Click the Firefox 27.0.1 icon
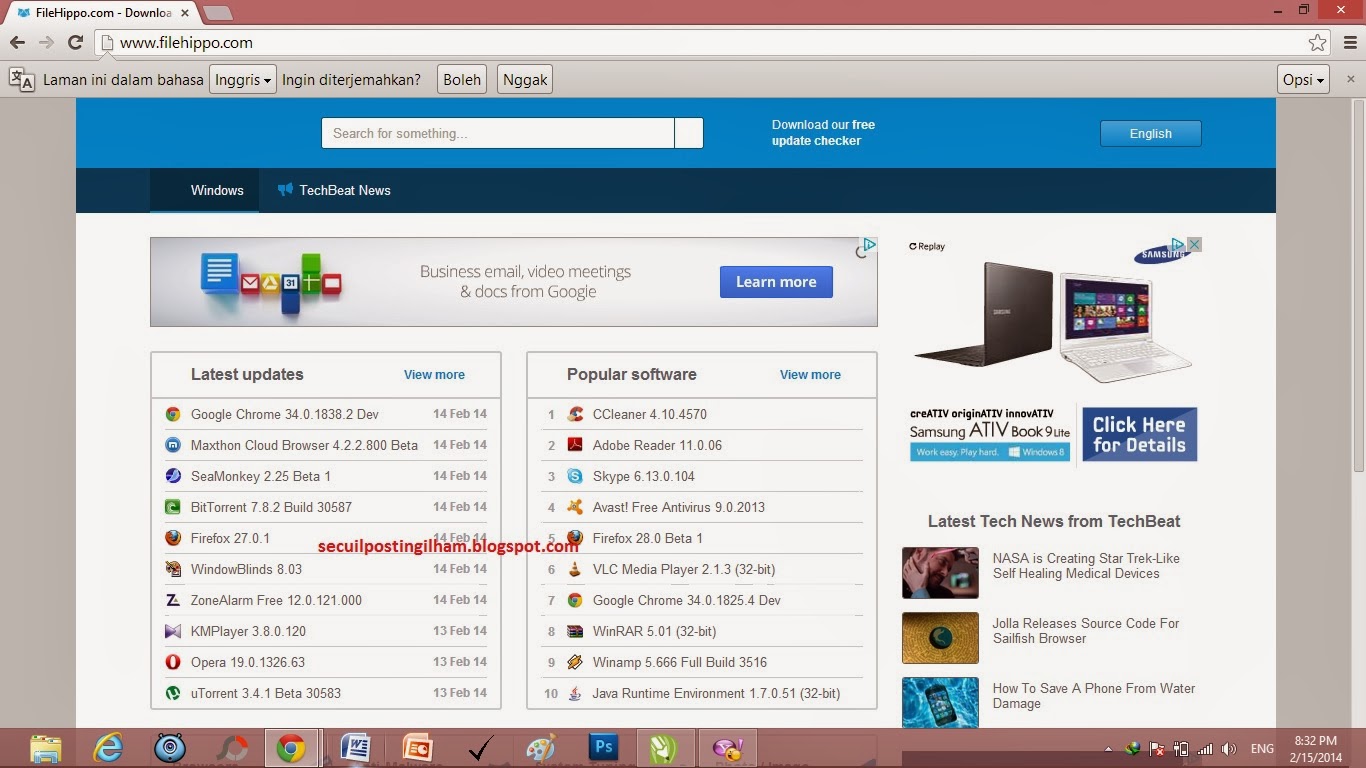This screenshot has width=1366, height=768. [x=173, y=538]
